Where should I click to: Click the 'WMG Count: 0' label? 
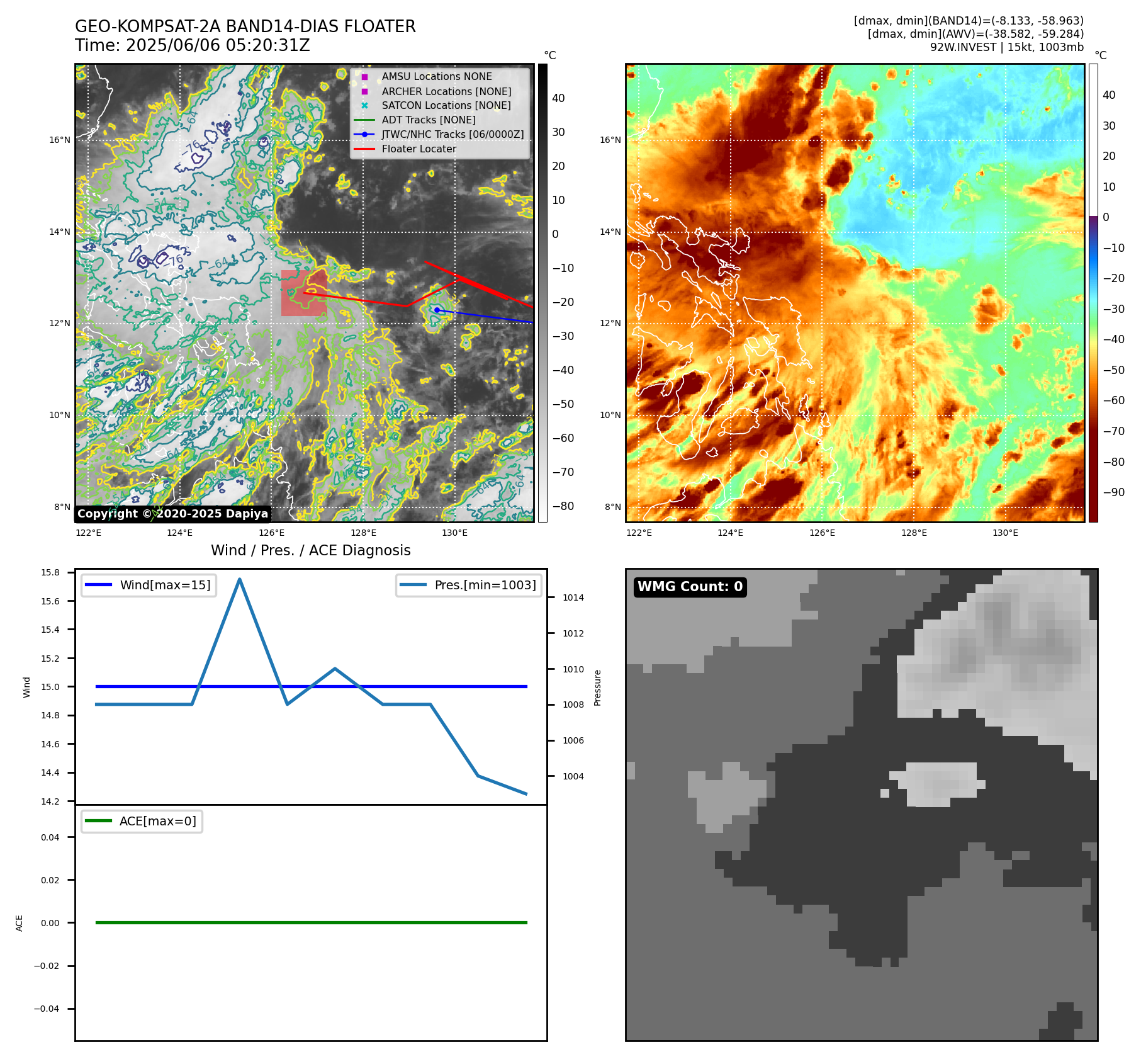click(x=690, y=587)
